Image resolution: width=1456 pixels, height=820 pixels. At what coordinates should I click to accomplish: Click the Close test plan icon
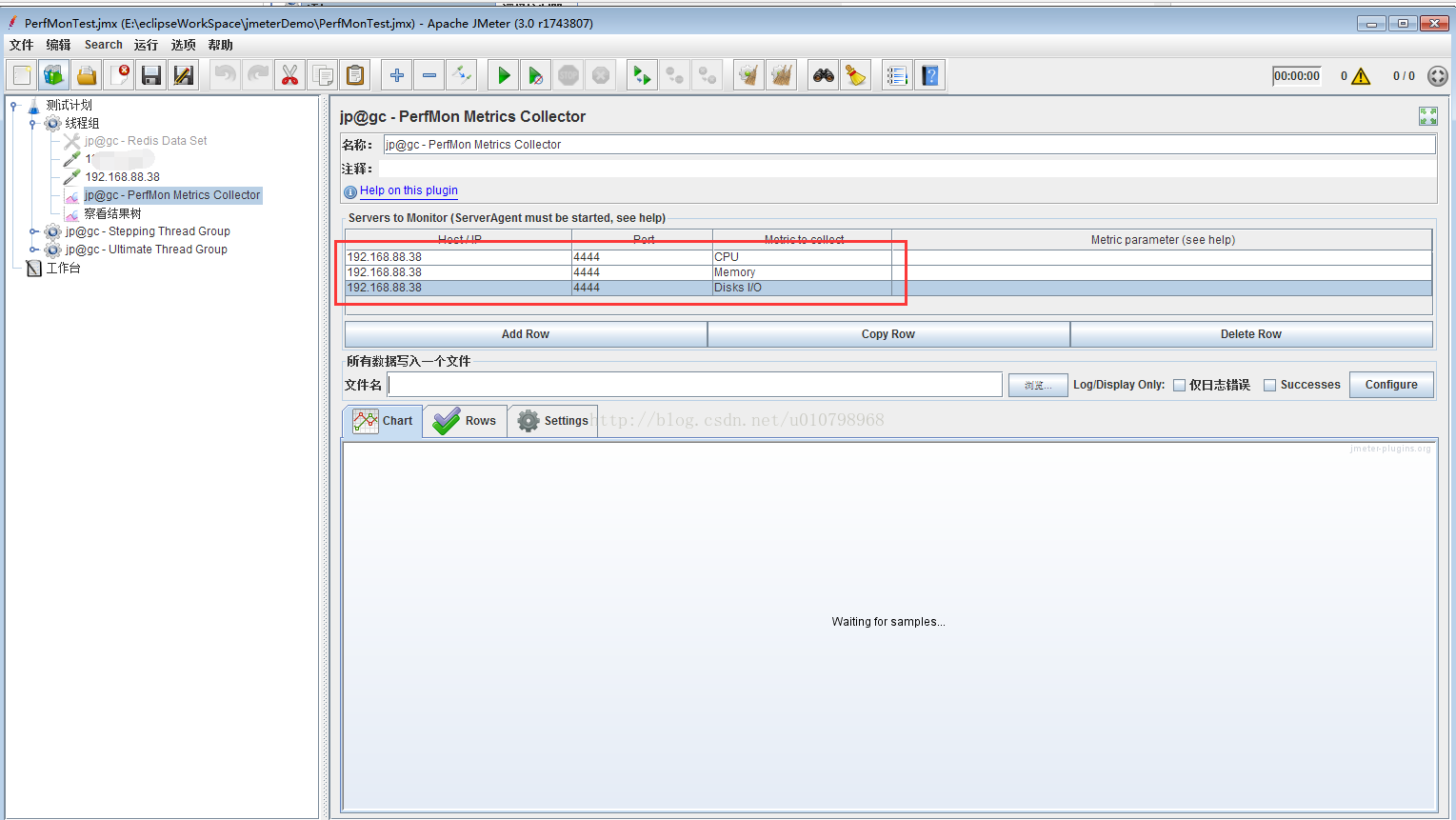[119, 75]
